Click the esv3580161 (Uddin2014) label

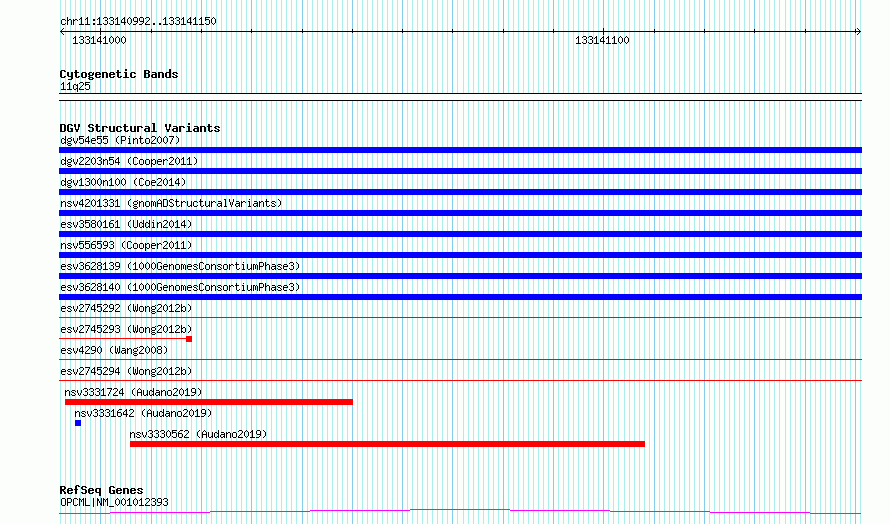pos(126,224)
